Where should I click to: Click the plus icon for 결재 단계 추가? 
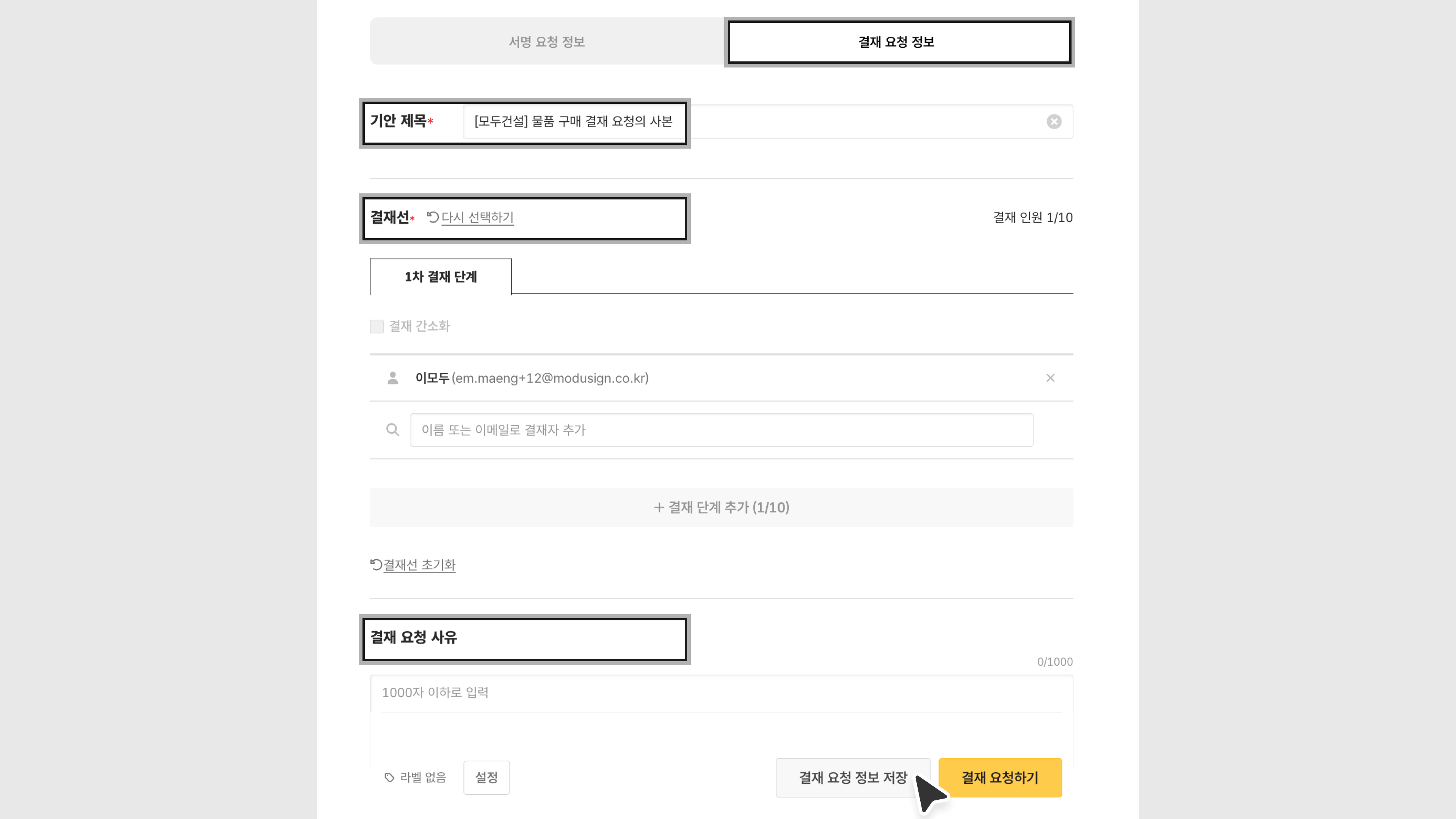tap(659, 508)
